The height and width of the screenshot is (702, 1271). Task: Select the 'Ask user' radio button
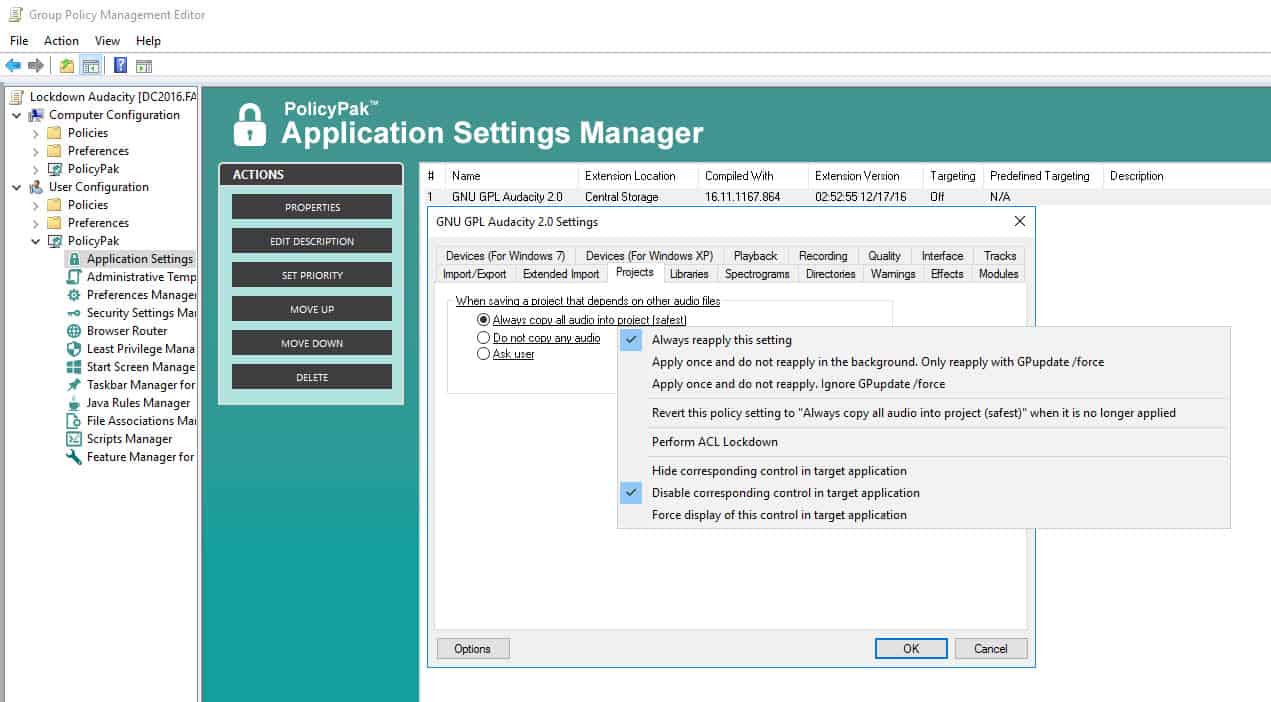(x=484, y=354)
